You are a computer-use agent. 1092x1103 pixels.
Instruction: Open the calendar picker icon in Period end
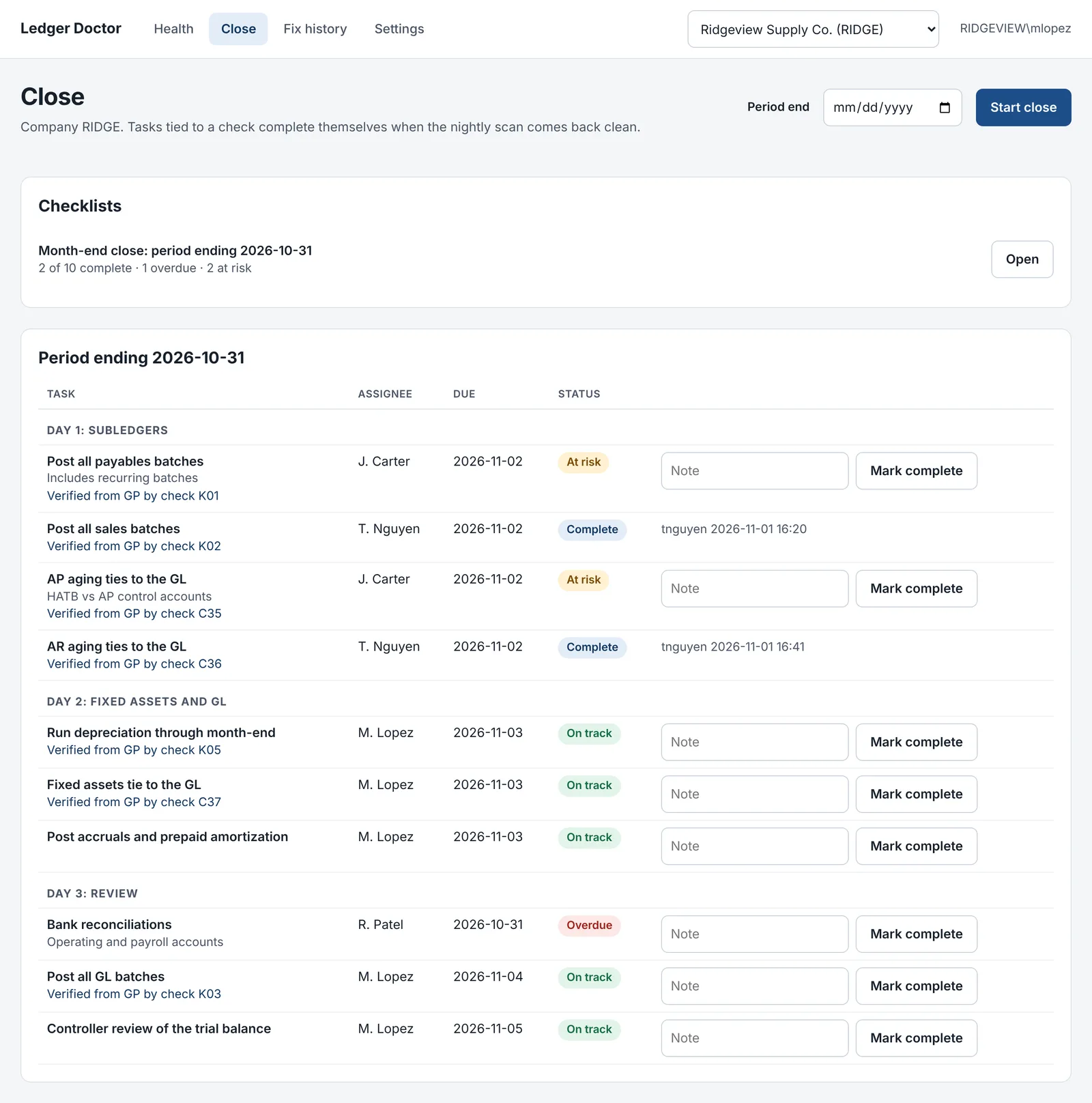point(945,108)
